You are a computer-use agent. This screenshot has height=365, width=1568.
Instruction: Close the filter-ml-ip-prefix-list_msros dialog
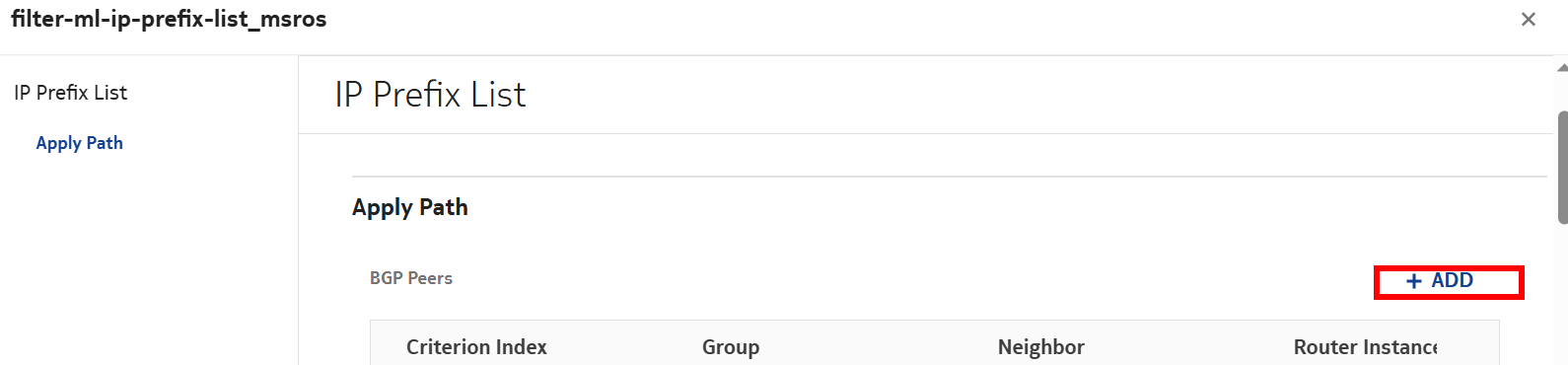pos(1529,19)
